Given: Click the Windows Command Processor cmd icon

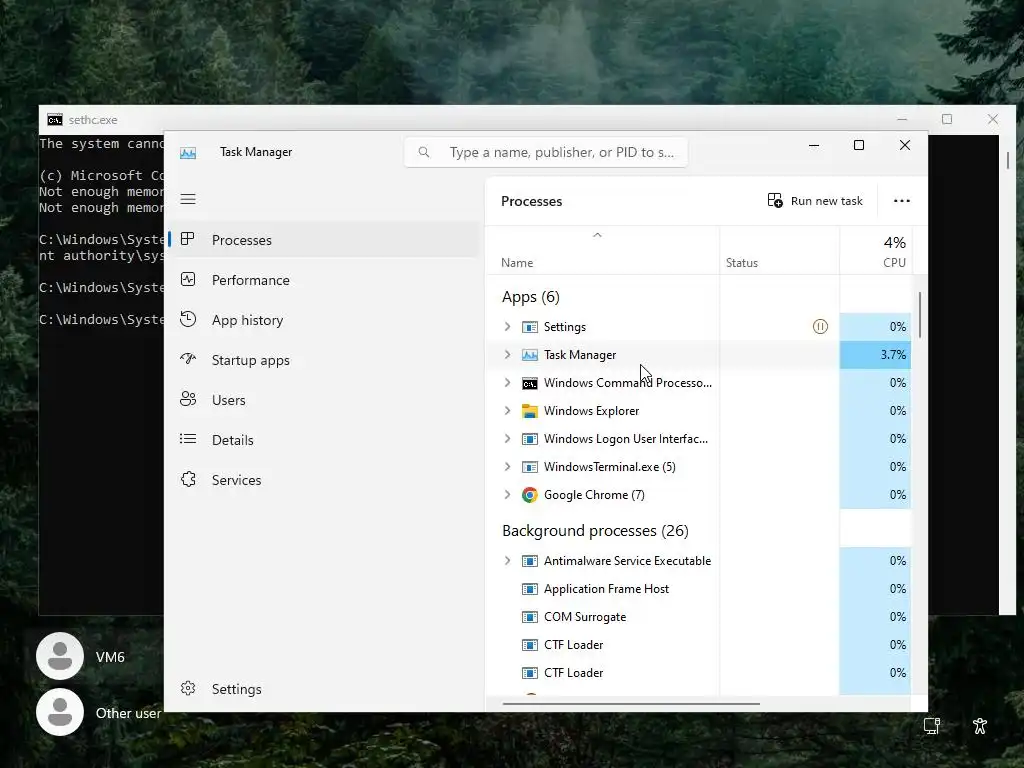Looking at the screenshot, I should coord(530,383).
